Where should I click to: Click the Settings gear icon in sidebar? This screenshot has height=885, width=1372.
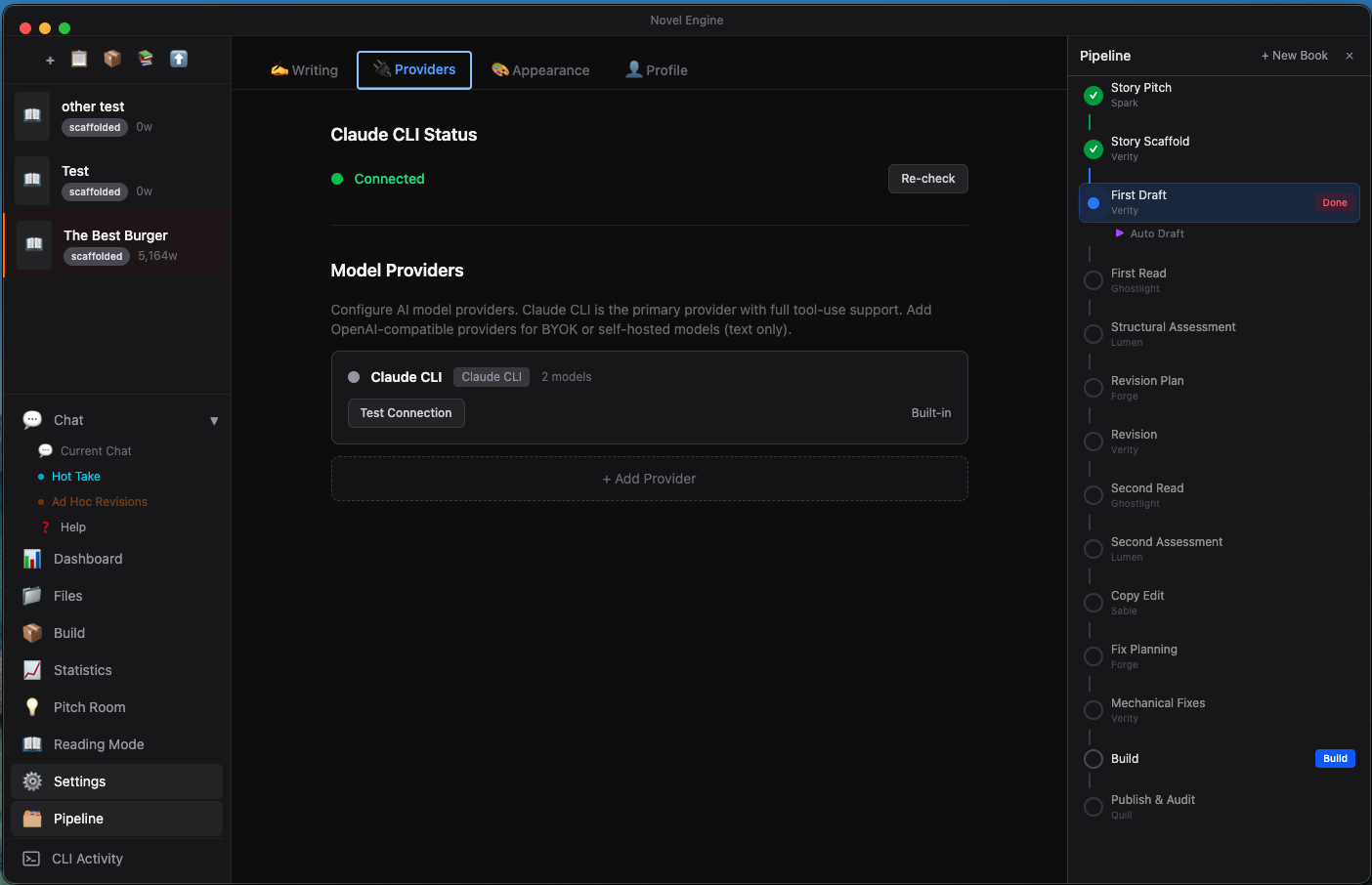[32, 781]
